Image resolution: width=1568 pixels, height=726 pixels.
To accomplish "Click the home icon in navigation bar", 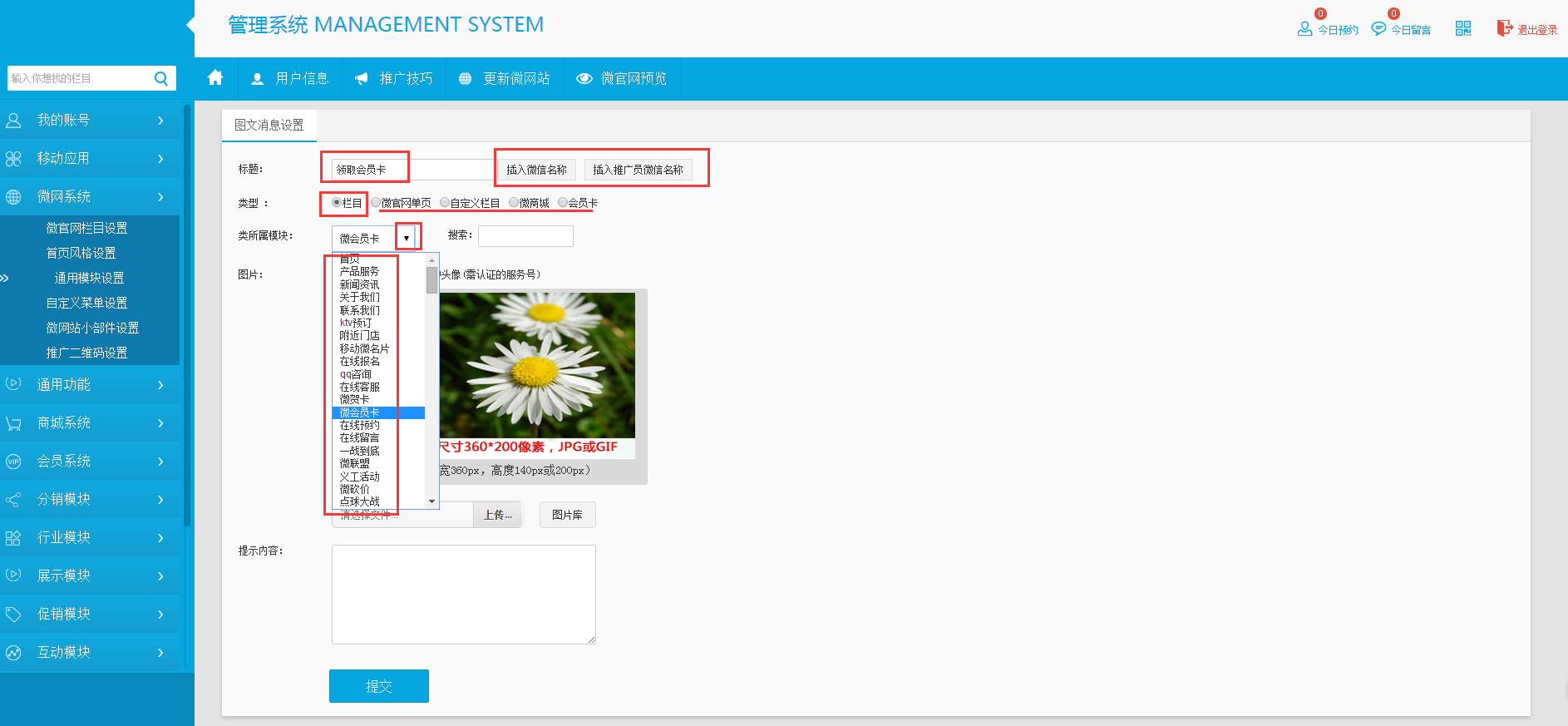I will pyautogui.click(x=215, y=78).
